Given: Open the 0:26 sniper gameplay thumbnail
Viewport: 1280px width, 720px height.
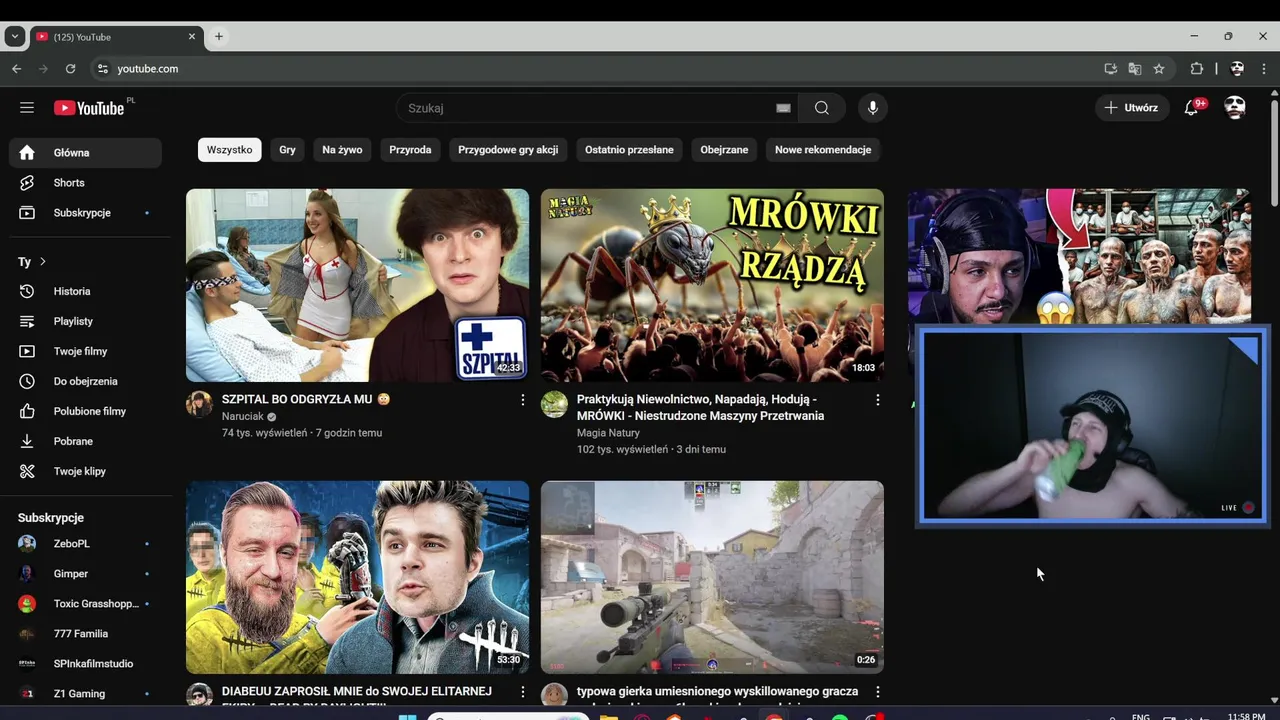Looking at the screenshot, I should pyautogui.click(x=712, y=577).
